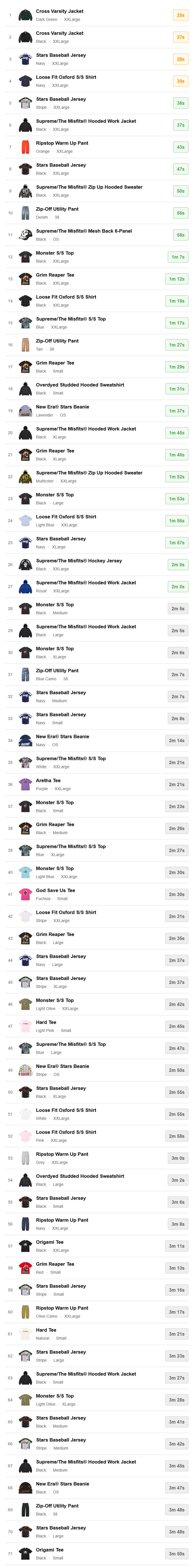Select the Denim Zip-Off Utility Pant thumbnail
The height and width of the screenshot is (1568, 194).
pos(25,213)
